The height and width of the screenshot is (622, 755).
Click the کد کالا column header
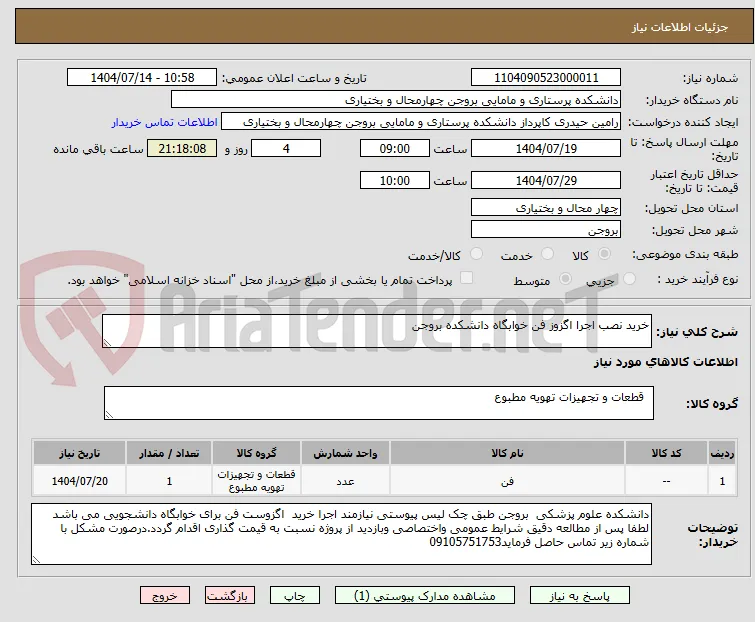tap(666, 453)
